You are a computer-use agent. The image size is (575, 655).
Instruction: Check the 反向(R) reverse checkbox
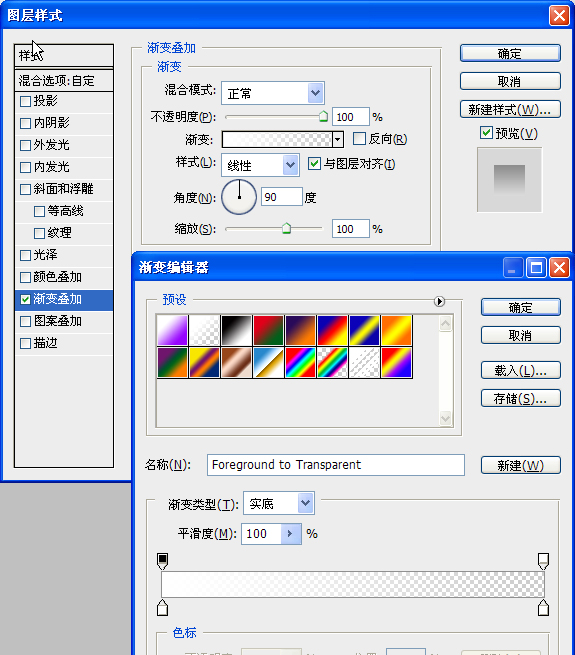click(x=359, y=139)
